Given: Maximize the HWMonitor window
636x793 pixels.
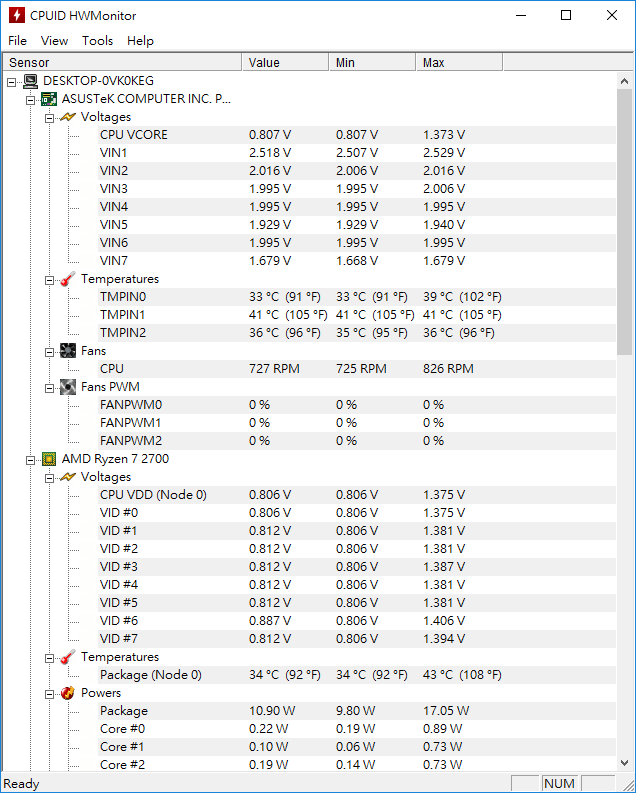Looking at the screenshot, I should (566, 15).
